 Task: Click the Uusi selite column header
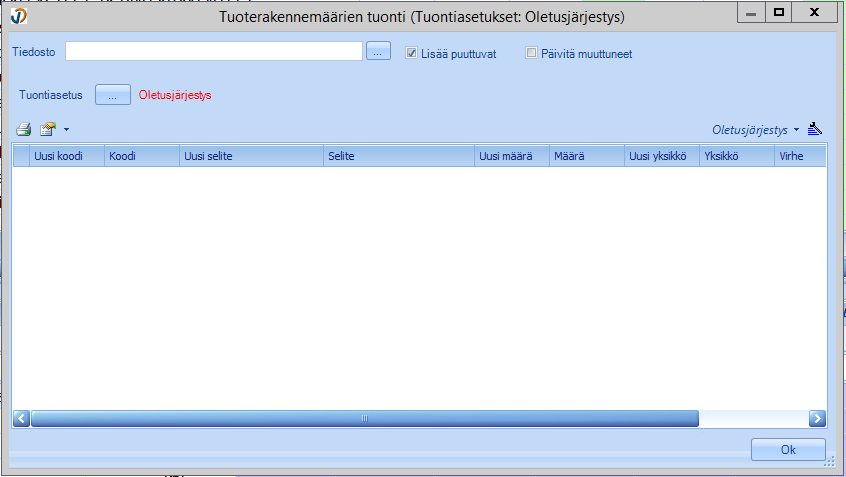(x=251, y=156)
